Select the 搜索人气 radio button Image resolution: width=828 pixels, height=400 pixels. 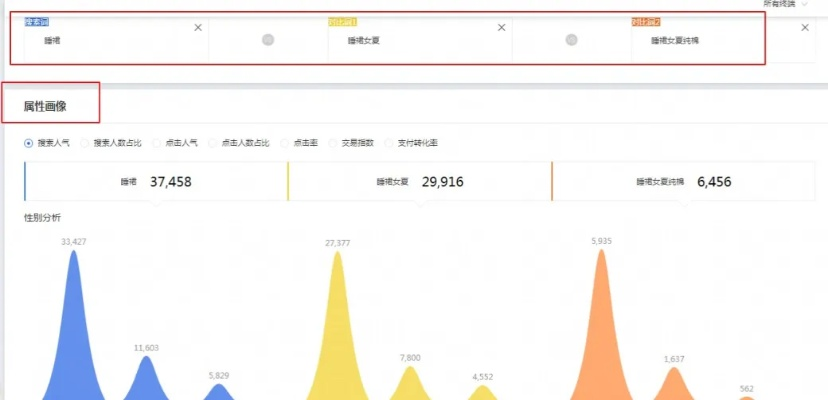[x=29, y=143]
